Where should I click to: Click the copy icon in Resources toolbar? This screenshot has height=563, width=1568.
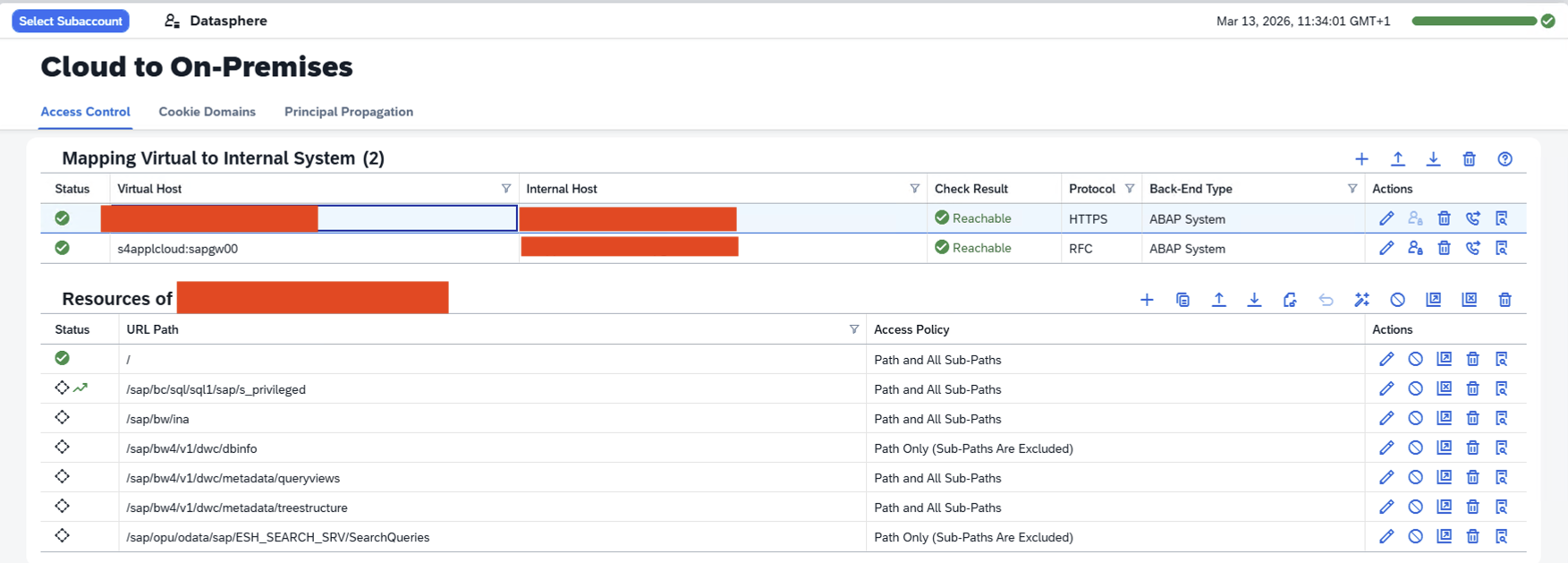click(1182, 300)
